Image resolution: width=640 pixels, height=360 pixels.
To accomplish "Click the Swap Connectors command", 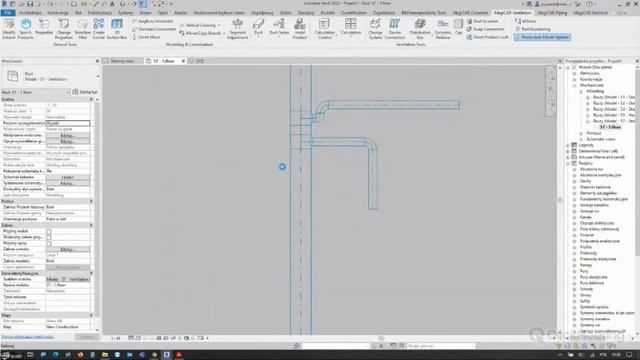I will [485, 29].
